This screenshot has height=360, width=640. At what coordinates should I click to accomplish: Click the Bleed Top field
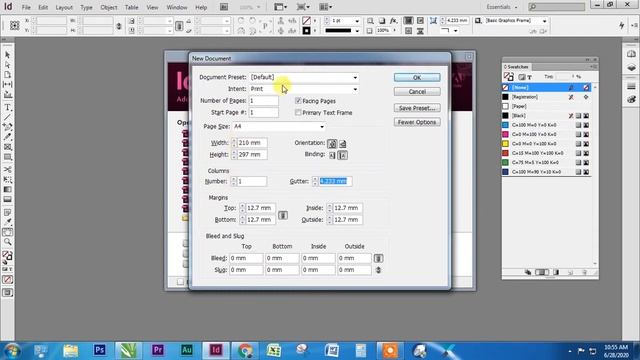(x=246, y=258)
